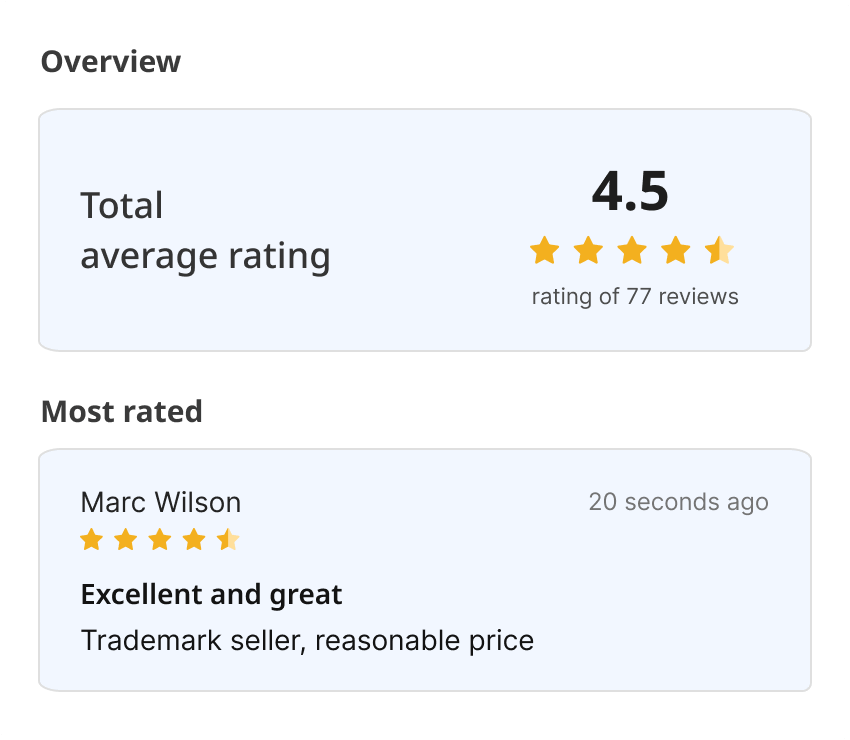Viewport: 850px width, 740px height.
Task: Click fourth star in the overview rating
Action: 676,250
